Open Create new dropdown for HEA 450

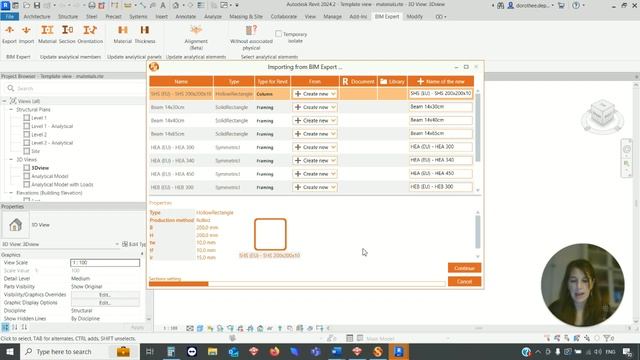pyautogui.click(x=315, y=174)
